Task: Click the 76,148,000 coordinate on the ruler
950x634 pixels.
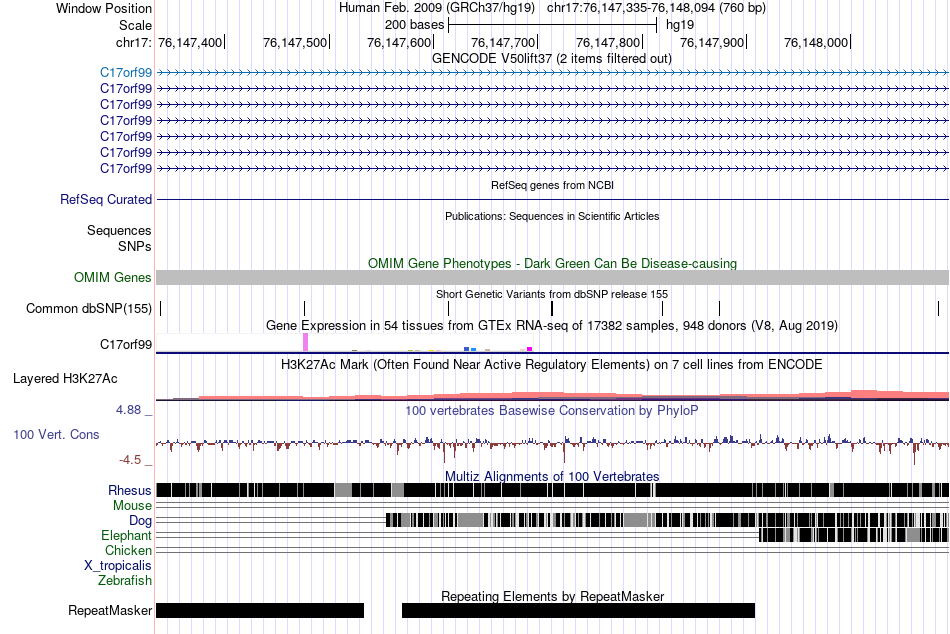Action: pos(816,42)
